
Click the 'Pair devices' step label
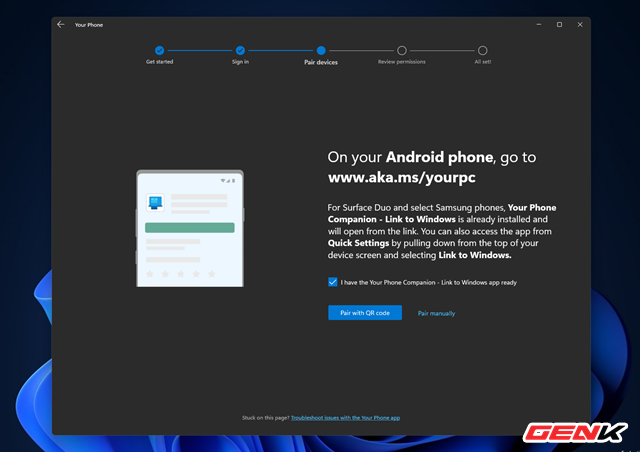pyautogui.click(x=321, y=62)
